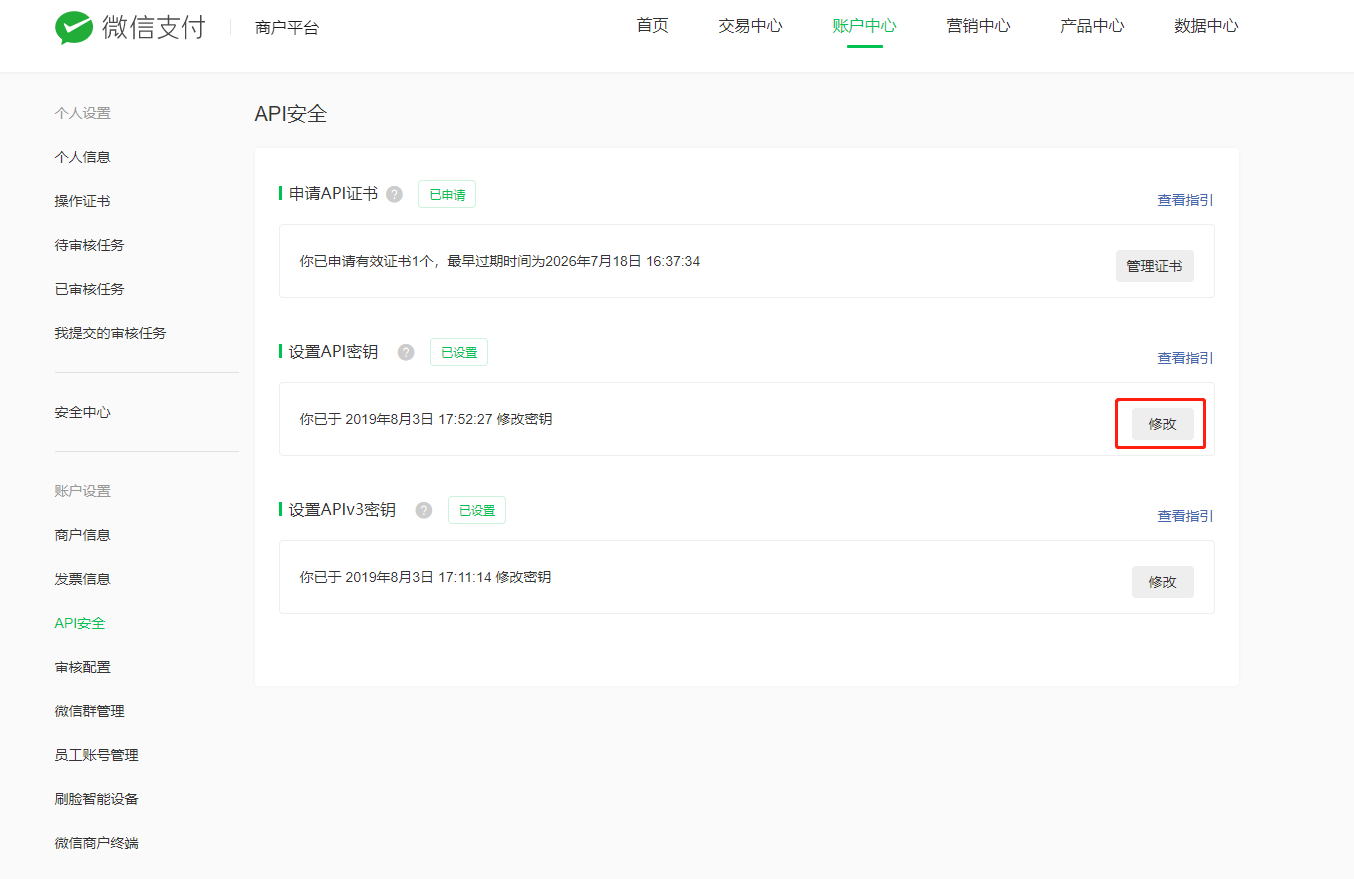Open 发票信息 in sidebar
The width and height of the screenshot is (1354, 879).
[82, 579]
